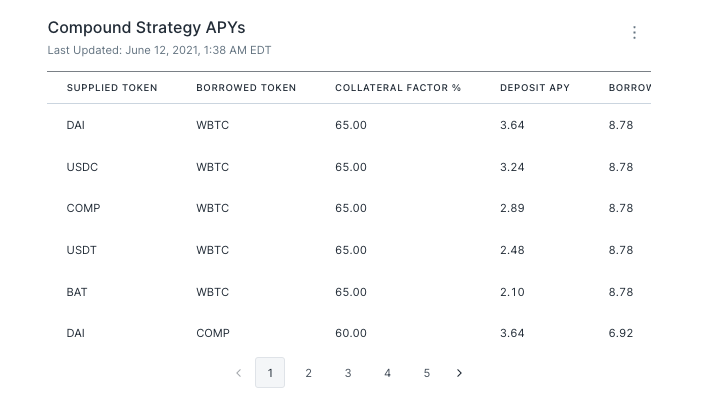
Task: Jump to page 3
Action: click(x=348, y=373)
